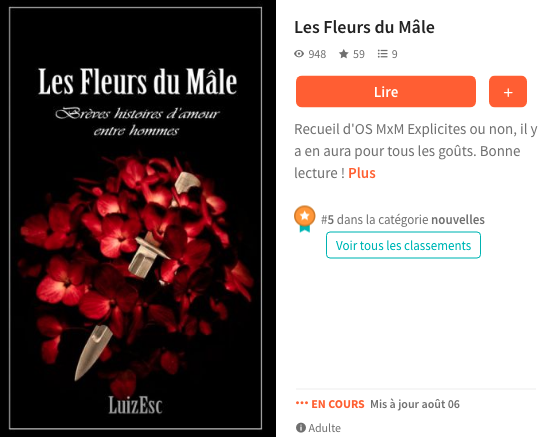
Task: Click the plus add-to-library button
Action: [x=508, y=92]
